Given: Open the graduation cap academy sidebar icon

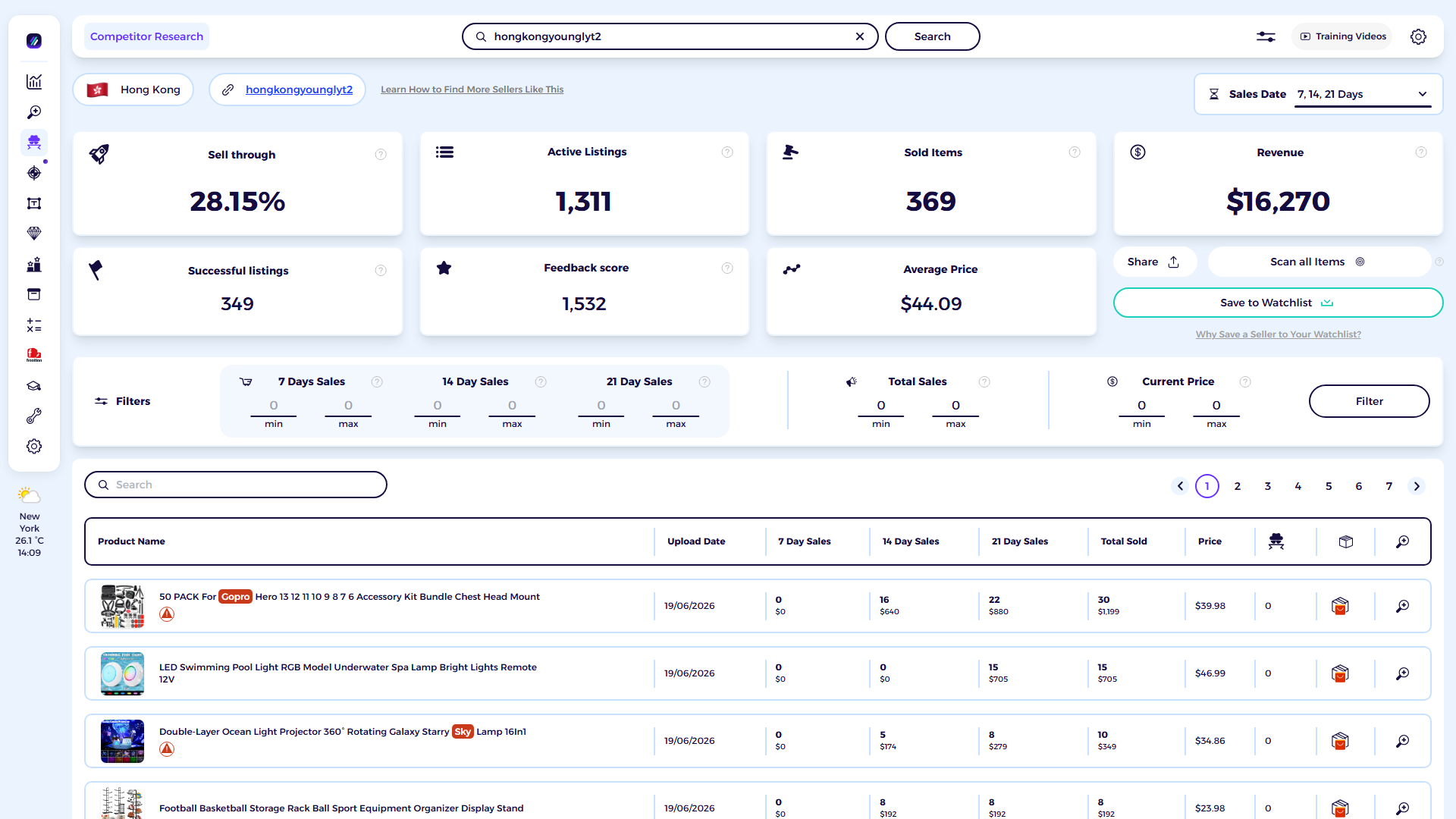Looking at the screenshot, I should pyautogui.click(x=34, y=386).
